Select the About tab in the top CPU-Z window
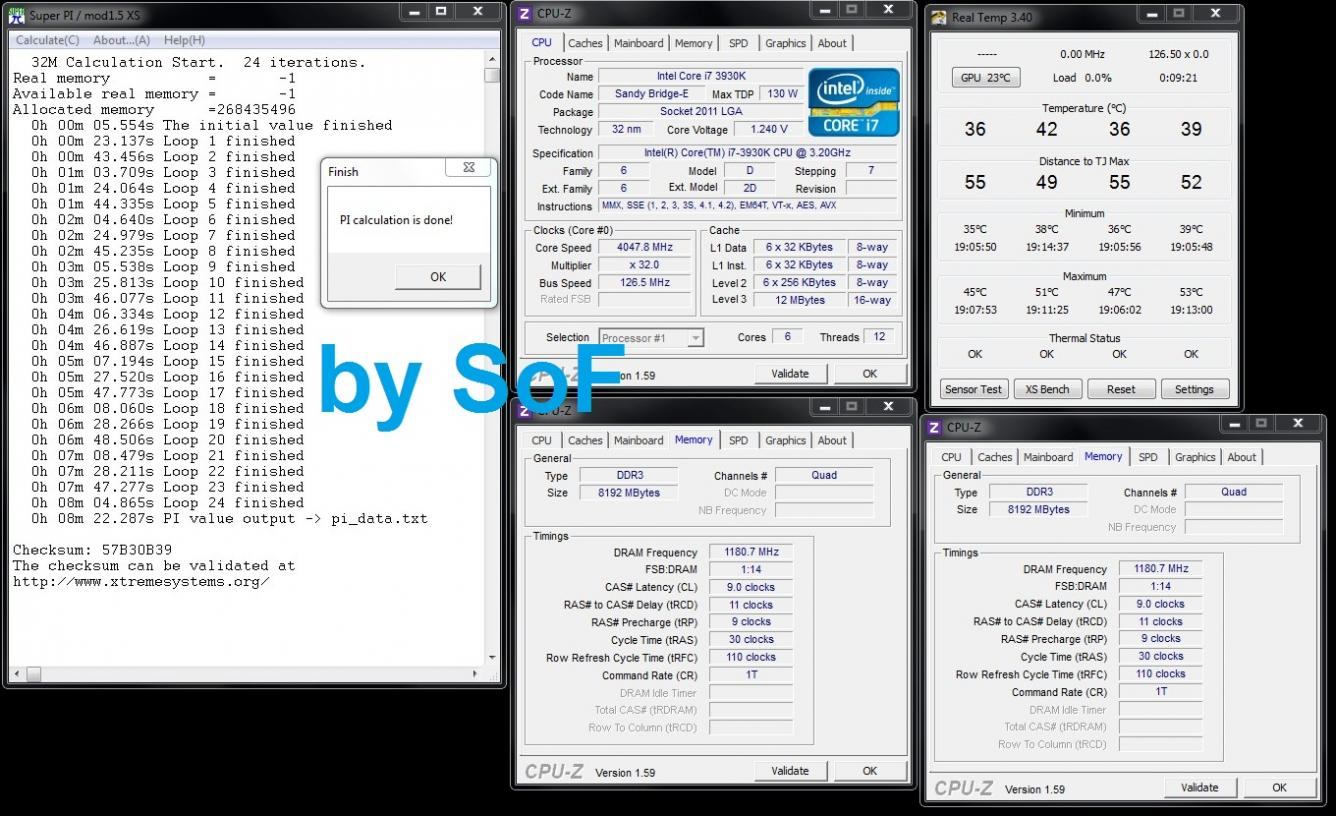 tap(832, 43)
